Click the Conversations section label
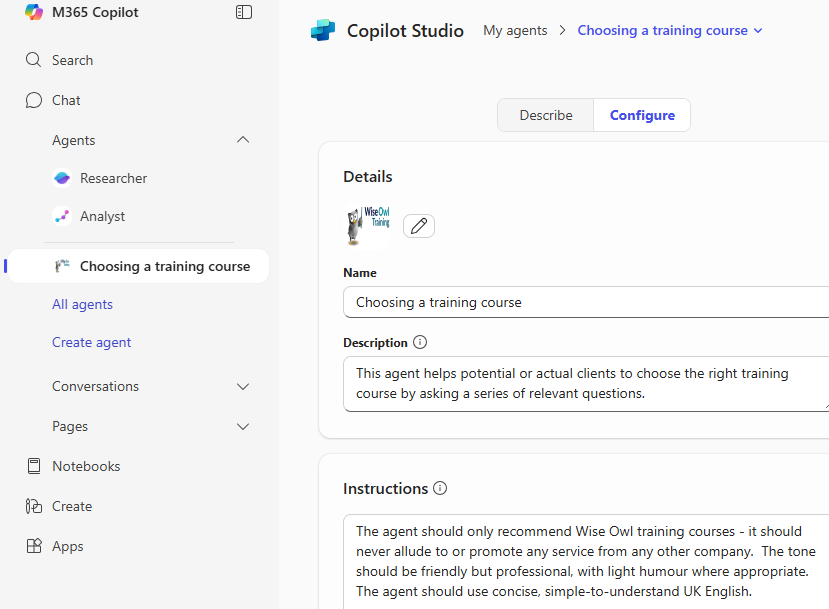 click(x=95, y=386)
